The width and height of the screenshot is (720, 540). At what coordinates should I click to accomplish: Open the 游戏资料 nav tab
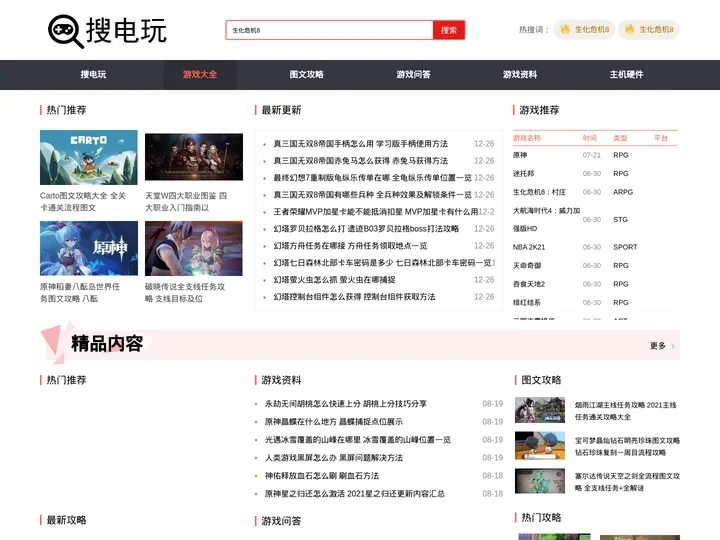click(520, 74)
